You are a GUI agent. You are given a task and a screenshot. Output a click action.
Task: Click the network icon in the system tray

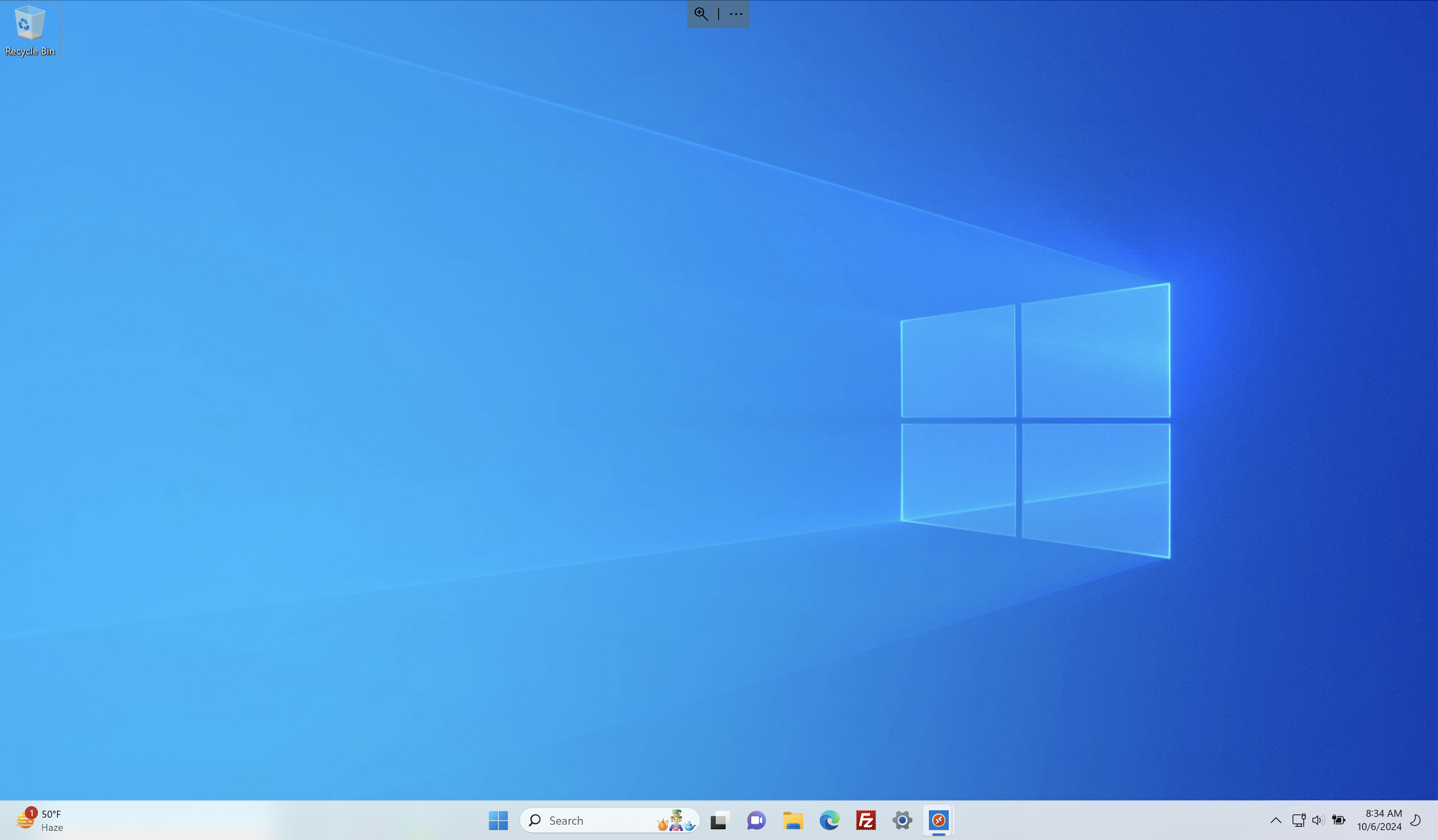coord(1299,821)
